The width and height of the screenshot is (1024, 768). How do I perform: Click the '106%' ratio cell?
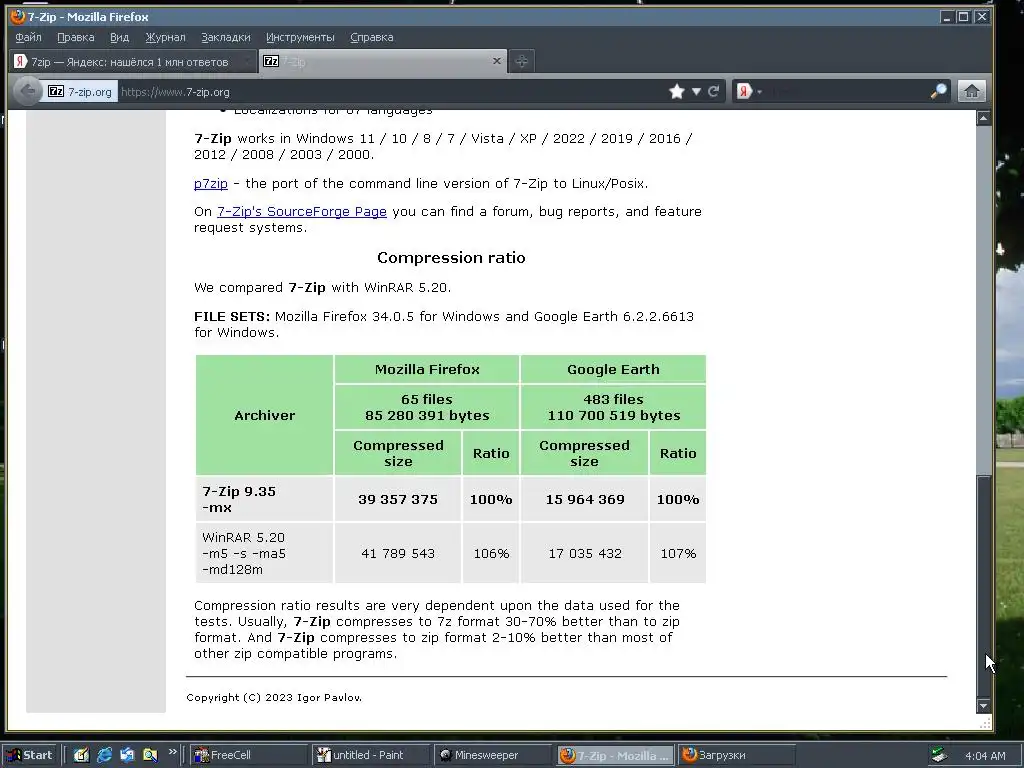click(491, 553)
